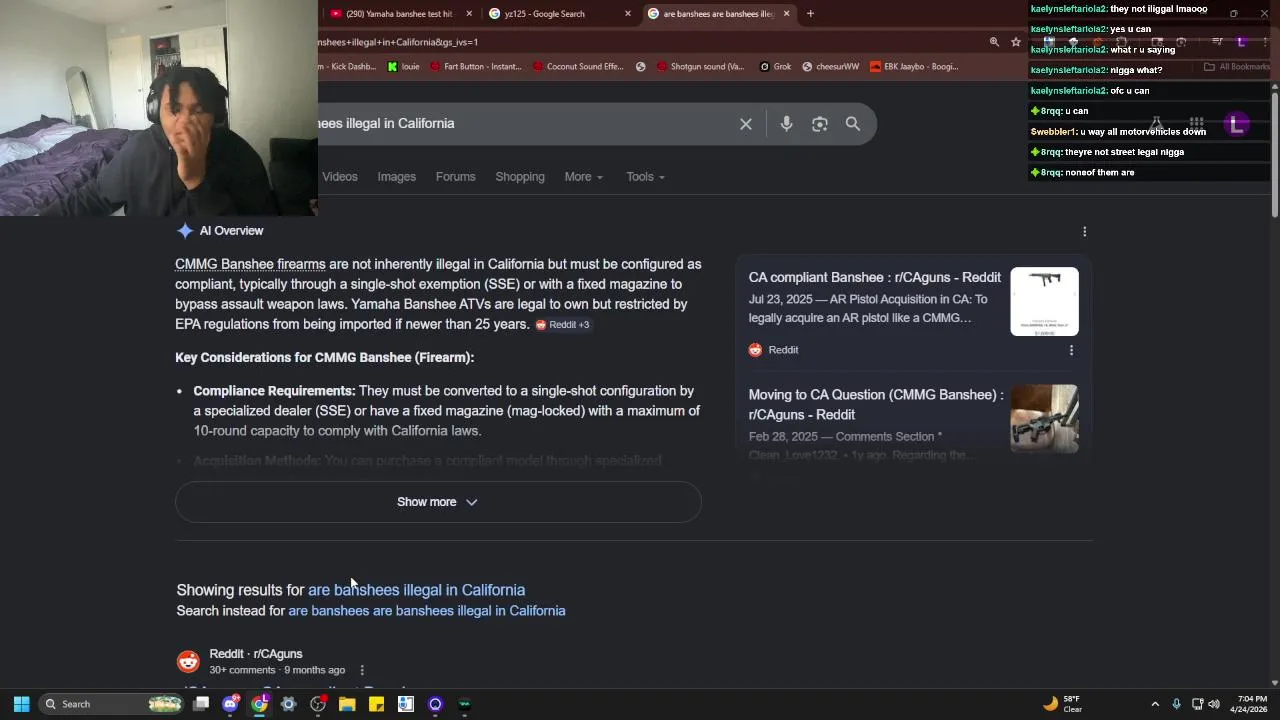Switch to the Forums results tab

[455, 177]
